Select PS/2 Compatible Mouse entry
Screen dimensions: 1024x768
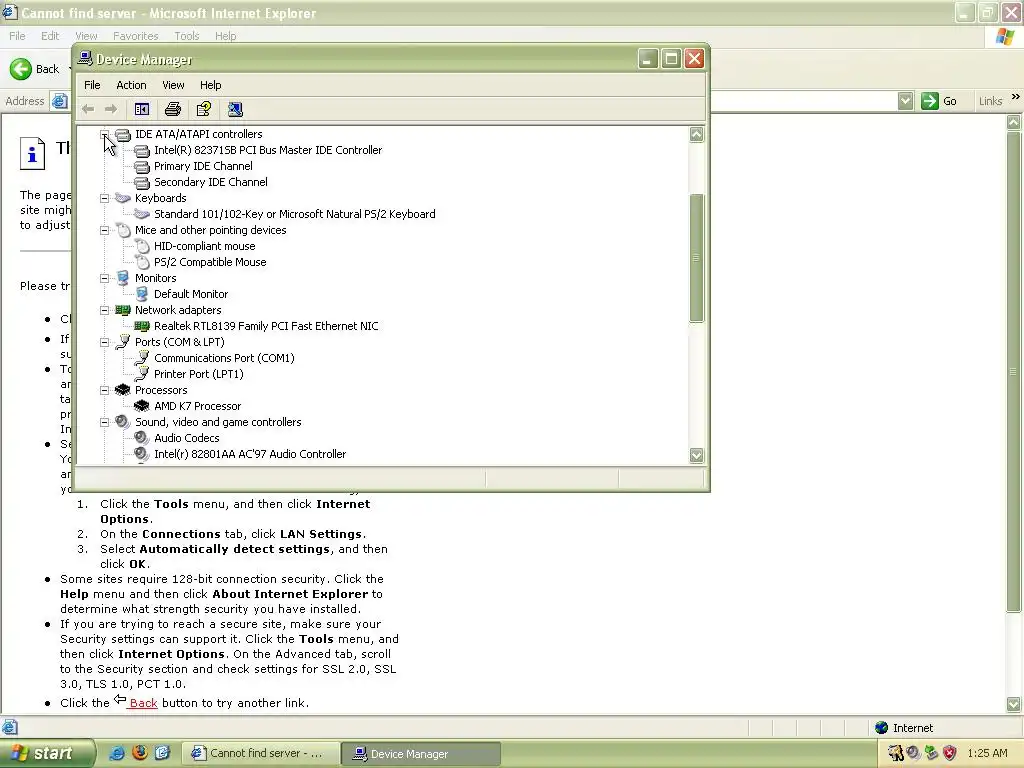[x=210, y=262]
